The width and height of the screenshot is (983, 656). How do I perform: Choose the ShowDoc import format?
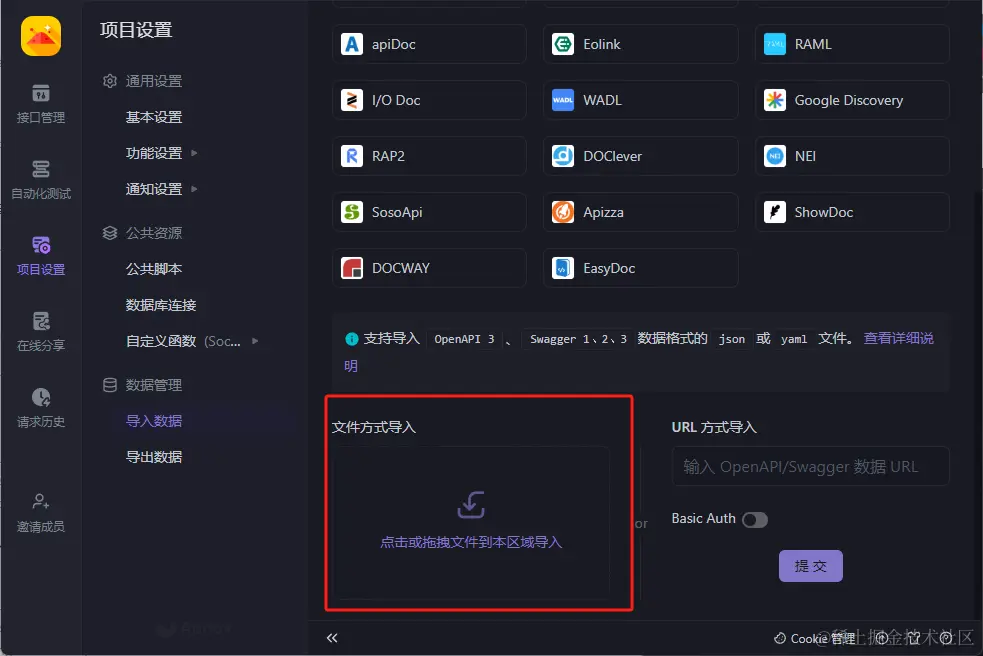pyautogui.click(x=852, y=212)
